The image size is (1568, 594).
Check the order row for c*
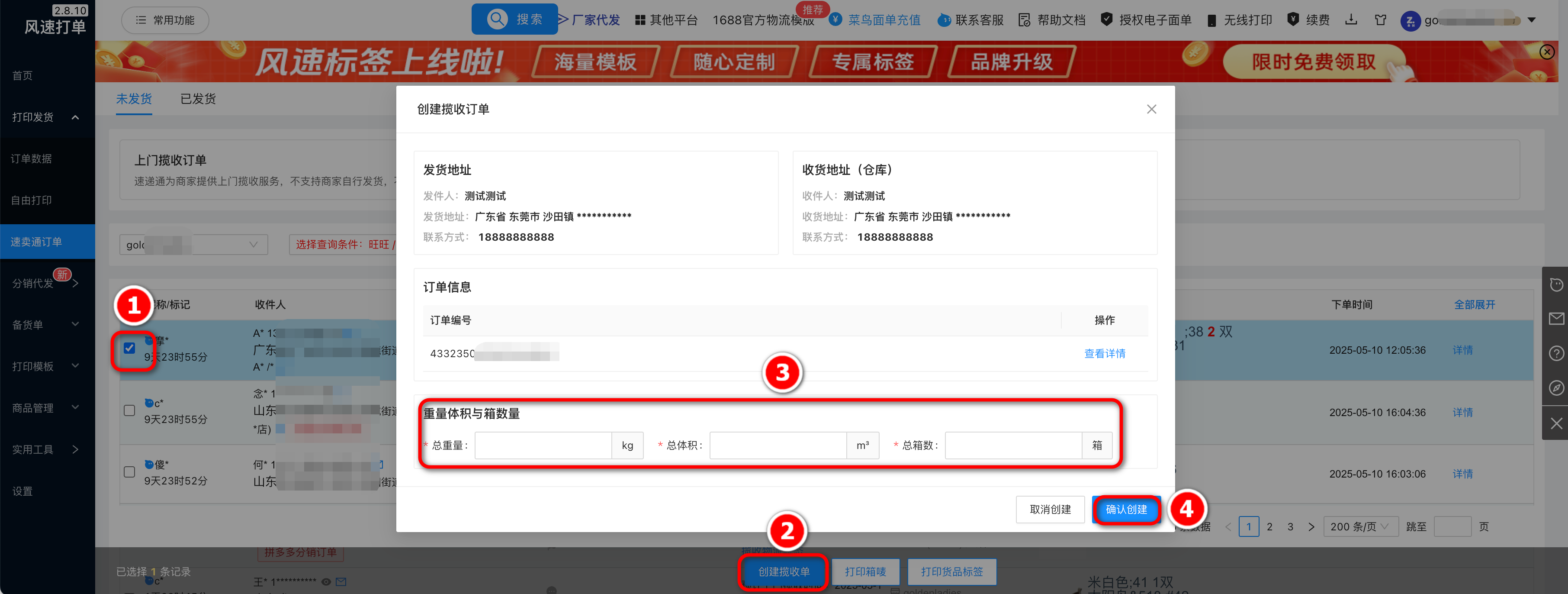[x=129, y=410]
